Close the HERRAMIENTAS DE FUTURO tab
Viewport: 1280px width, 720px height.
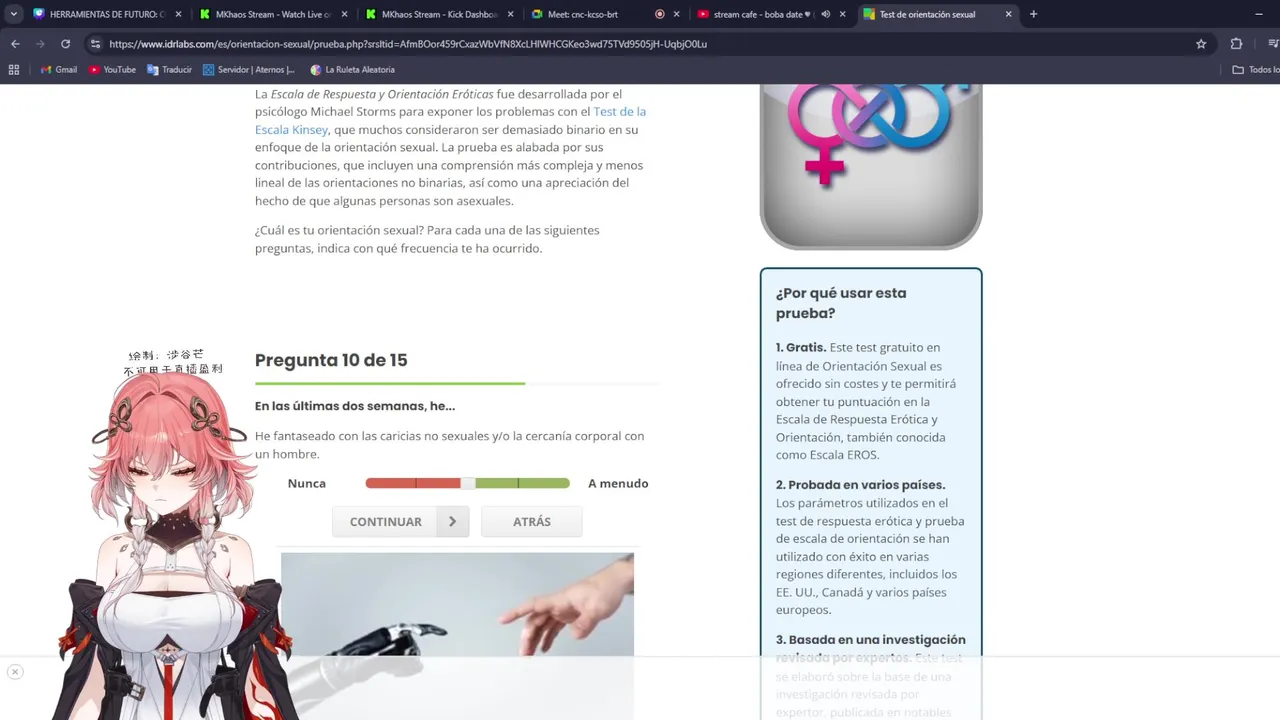178,14
